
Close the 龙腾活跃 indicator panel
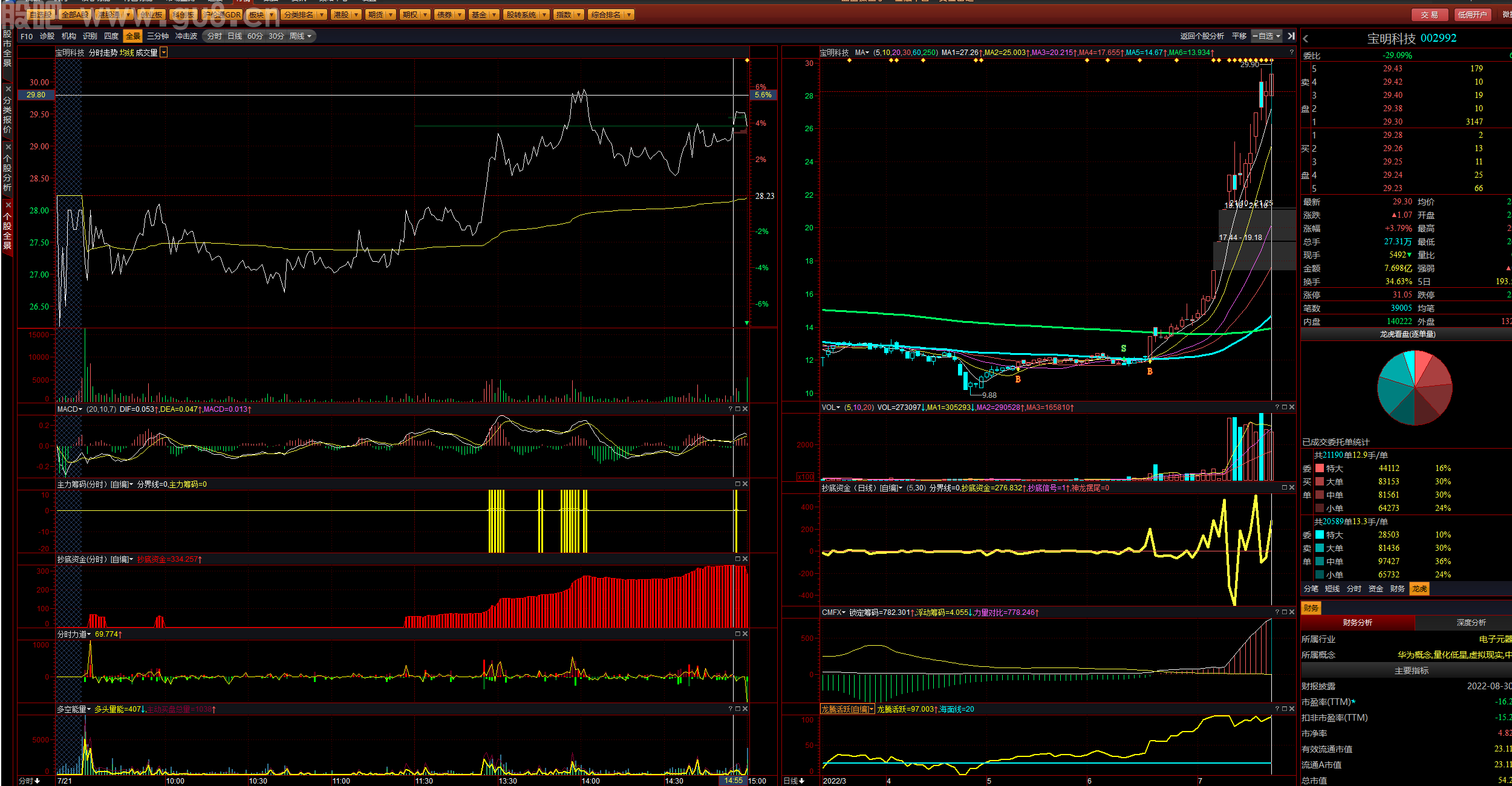pyautogui.click(x=1292, y=709)
